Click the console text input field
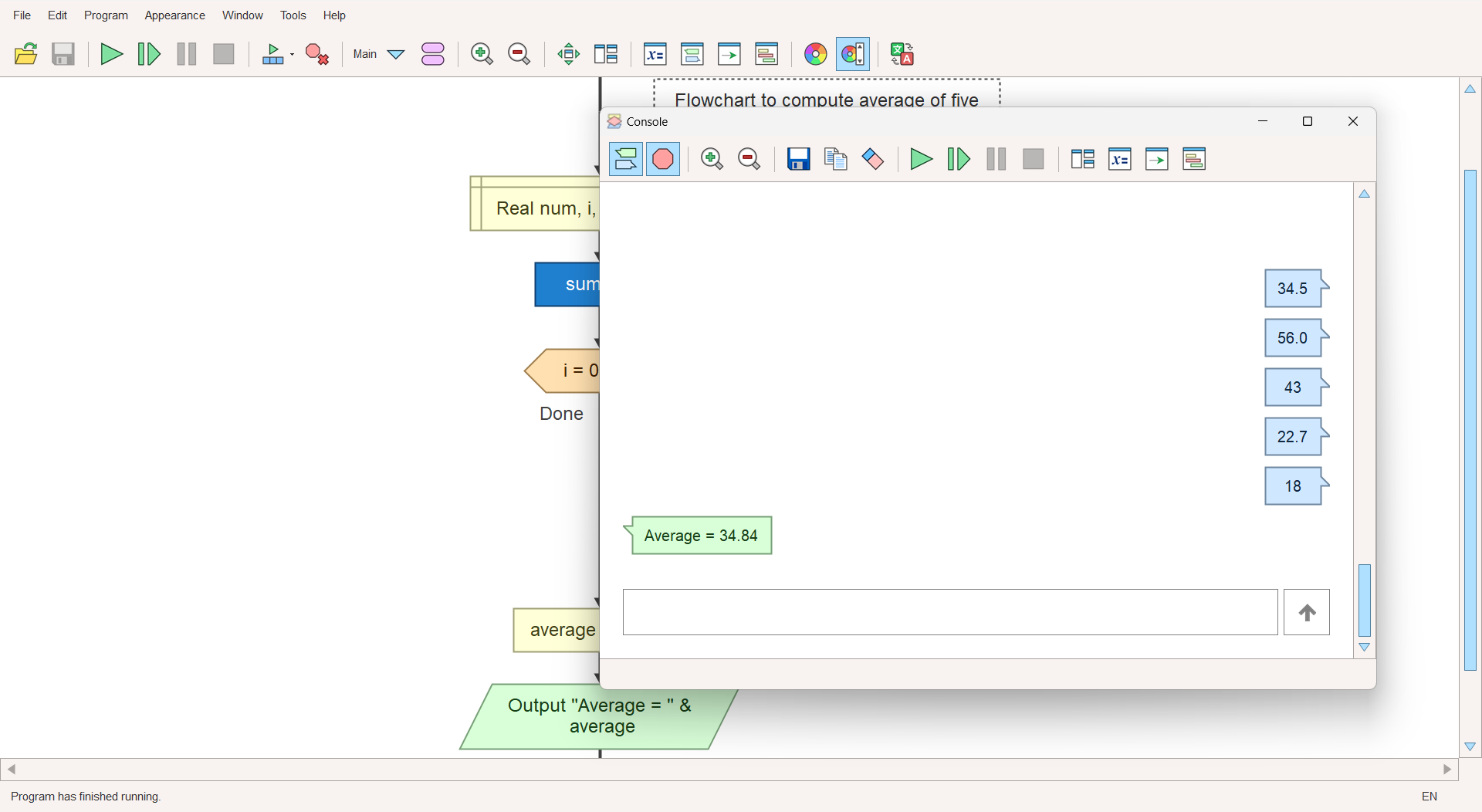 pos(949,612)
